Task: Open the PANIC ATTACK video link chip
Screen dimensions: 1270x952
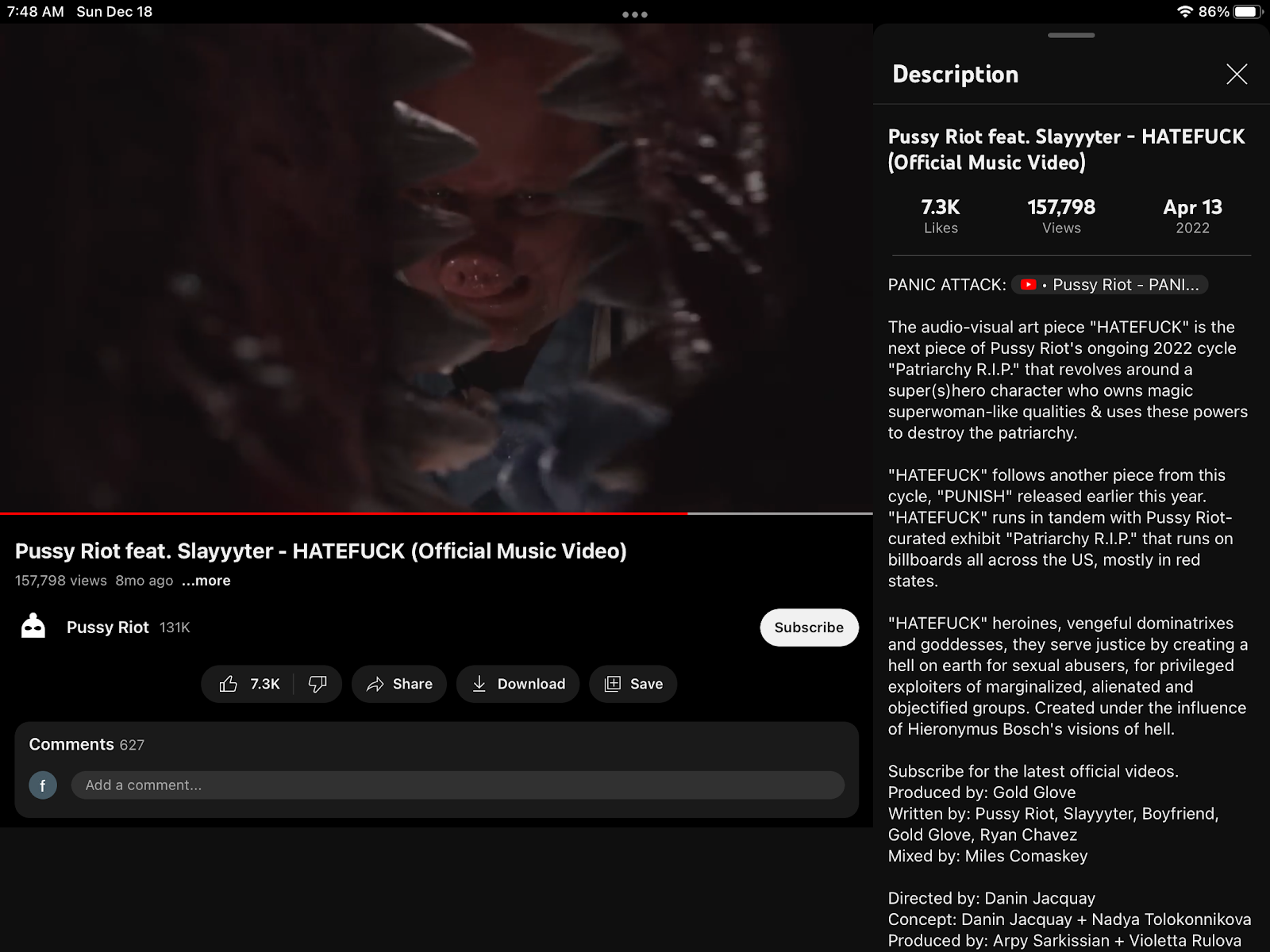Action: [x=1110, y=285]
